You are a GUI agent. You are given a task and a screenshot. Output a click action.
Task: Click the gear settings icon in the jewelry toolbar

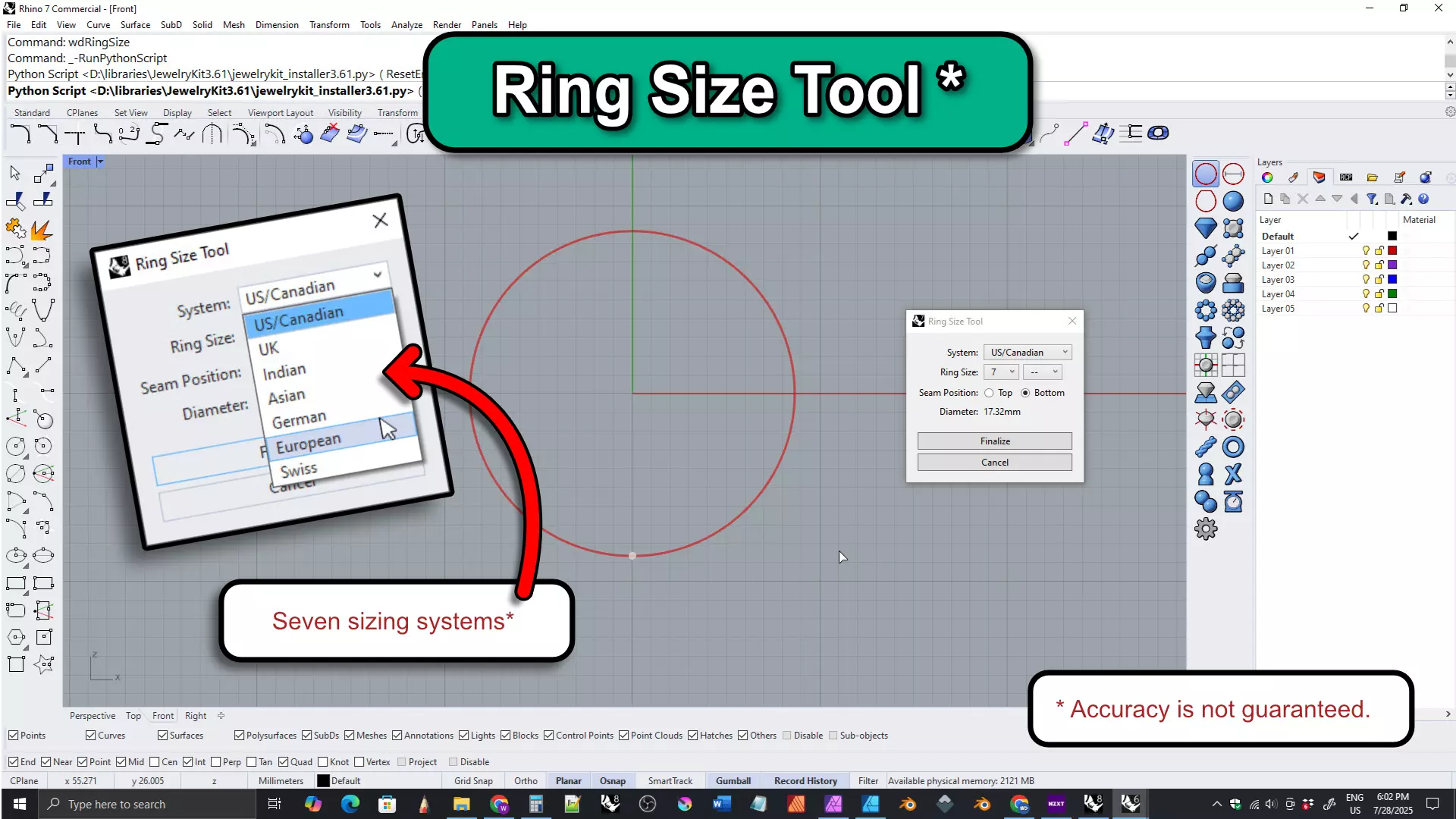click(x=1205, y=529)
